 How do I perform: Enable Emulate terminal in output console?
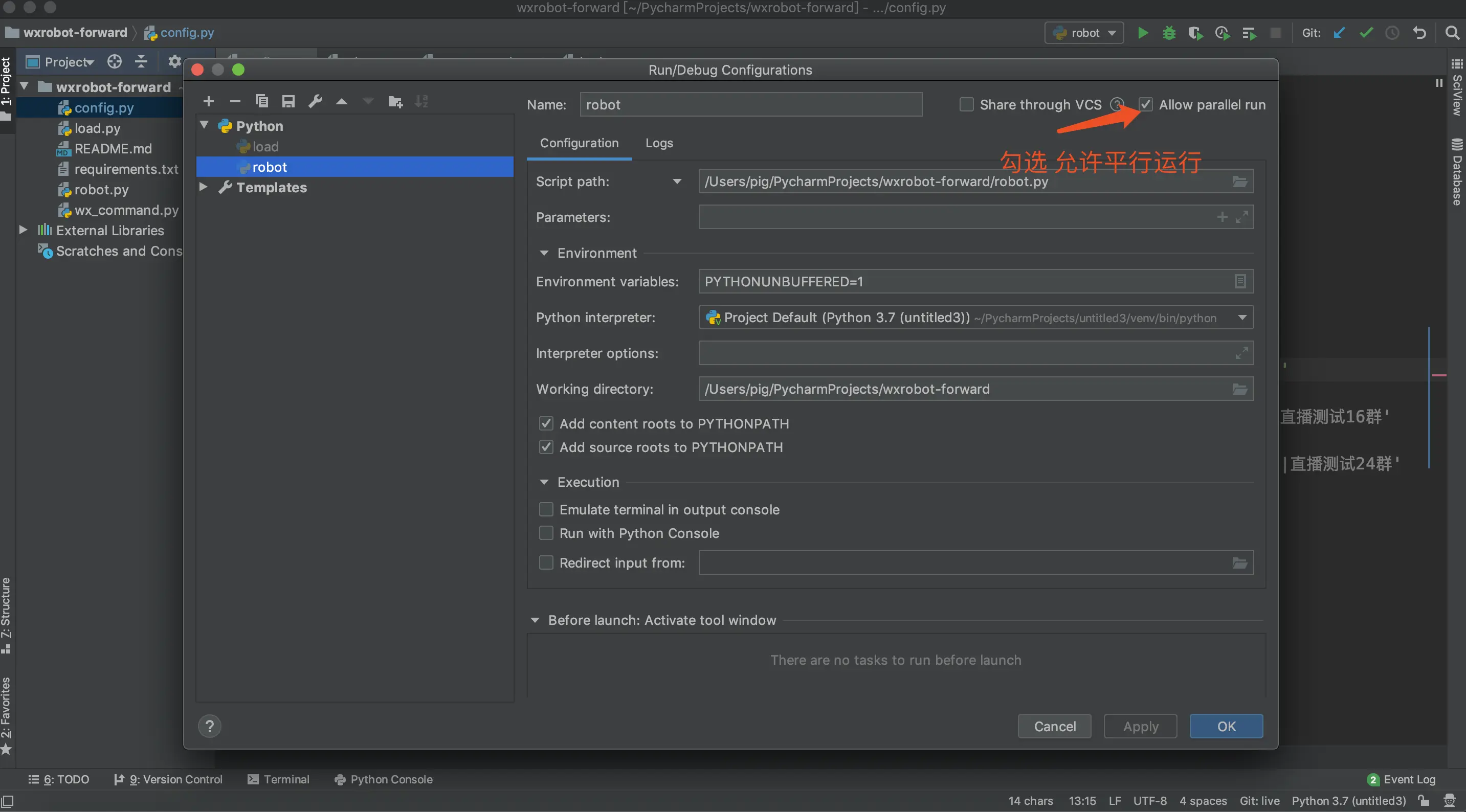pyautogui.click(x=546, y=509)
